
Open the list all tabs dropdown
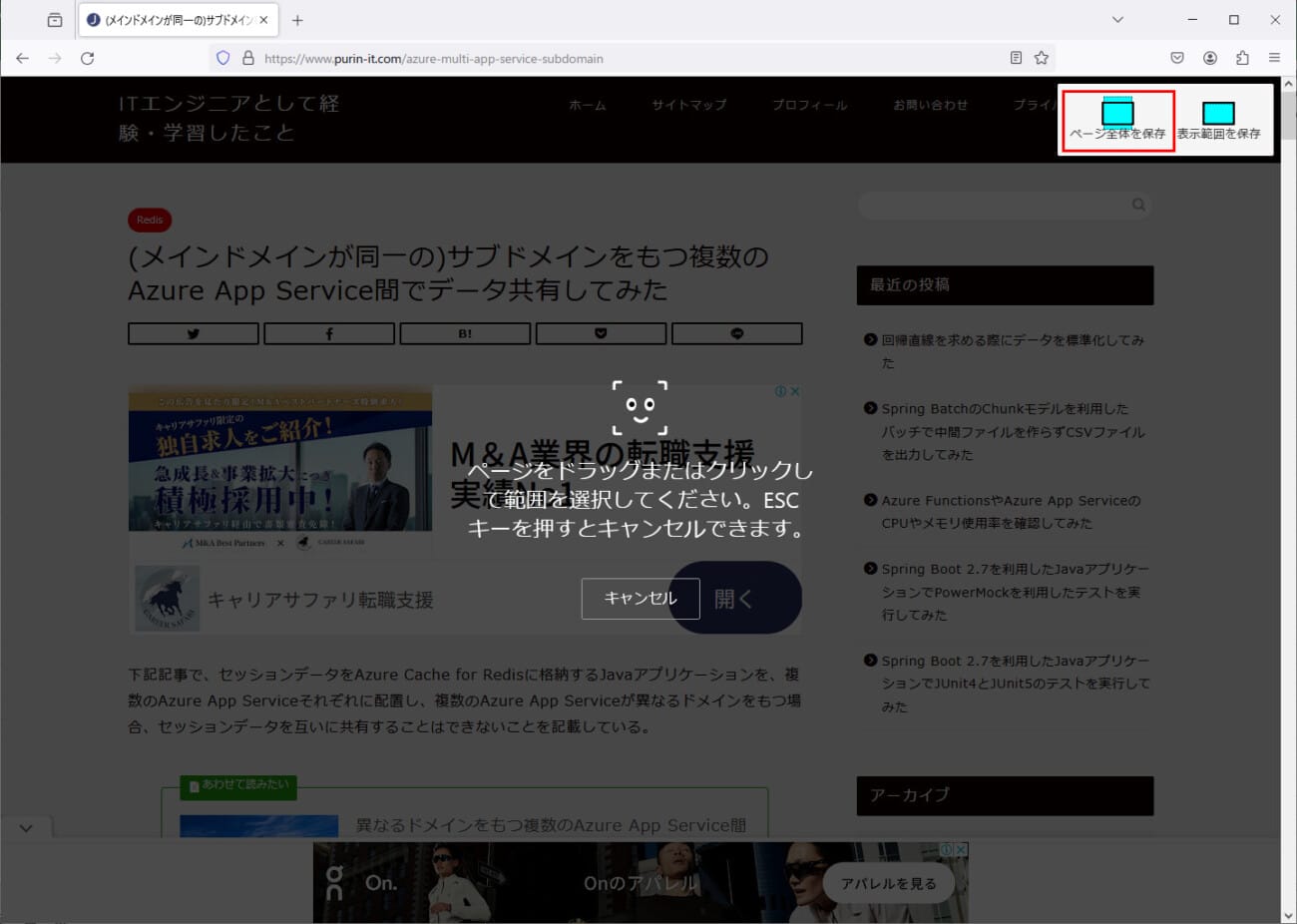click(x=1117, y=20)
